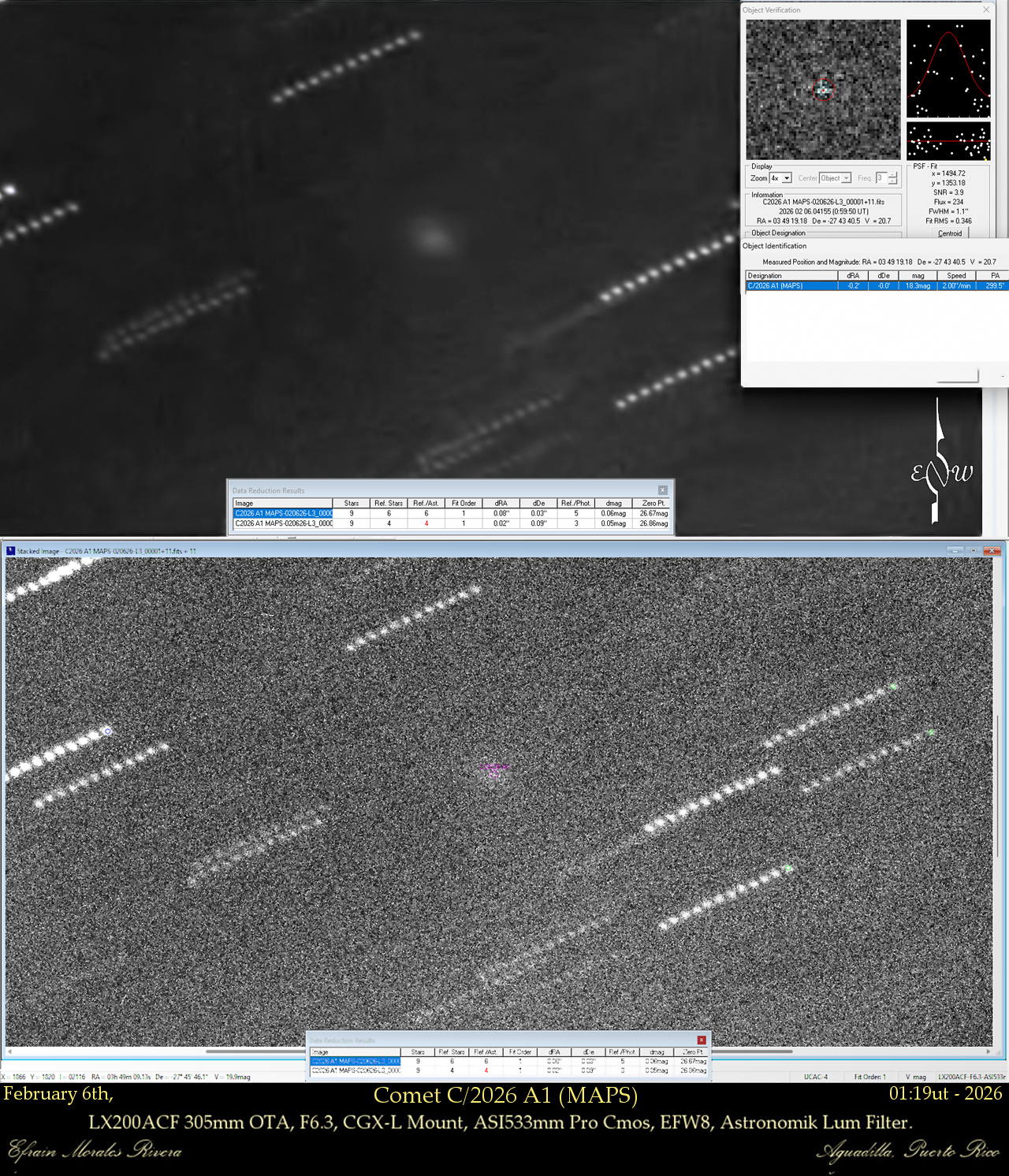This screenshot has height=1176, width=1009.
Task: Close the Stacked Image window
Action: click(x=992, y=550)
